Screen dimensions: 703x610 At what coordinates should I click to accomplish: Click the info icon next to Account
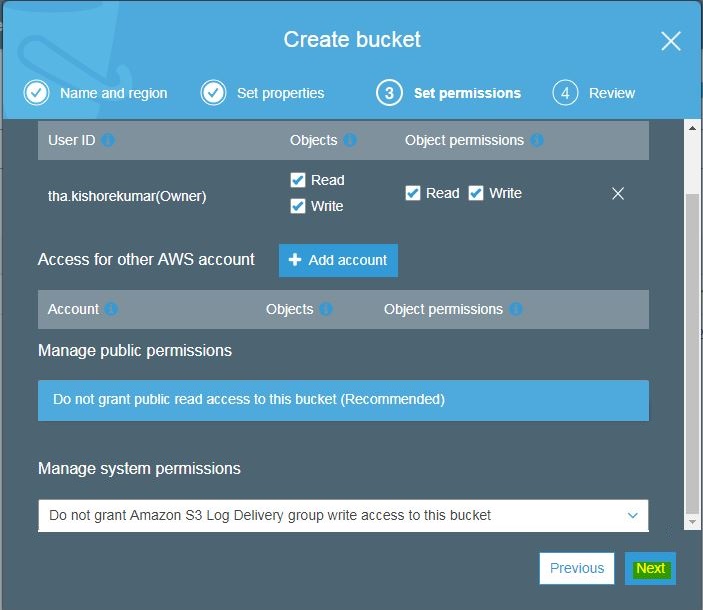click(111, 309)
